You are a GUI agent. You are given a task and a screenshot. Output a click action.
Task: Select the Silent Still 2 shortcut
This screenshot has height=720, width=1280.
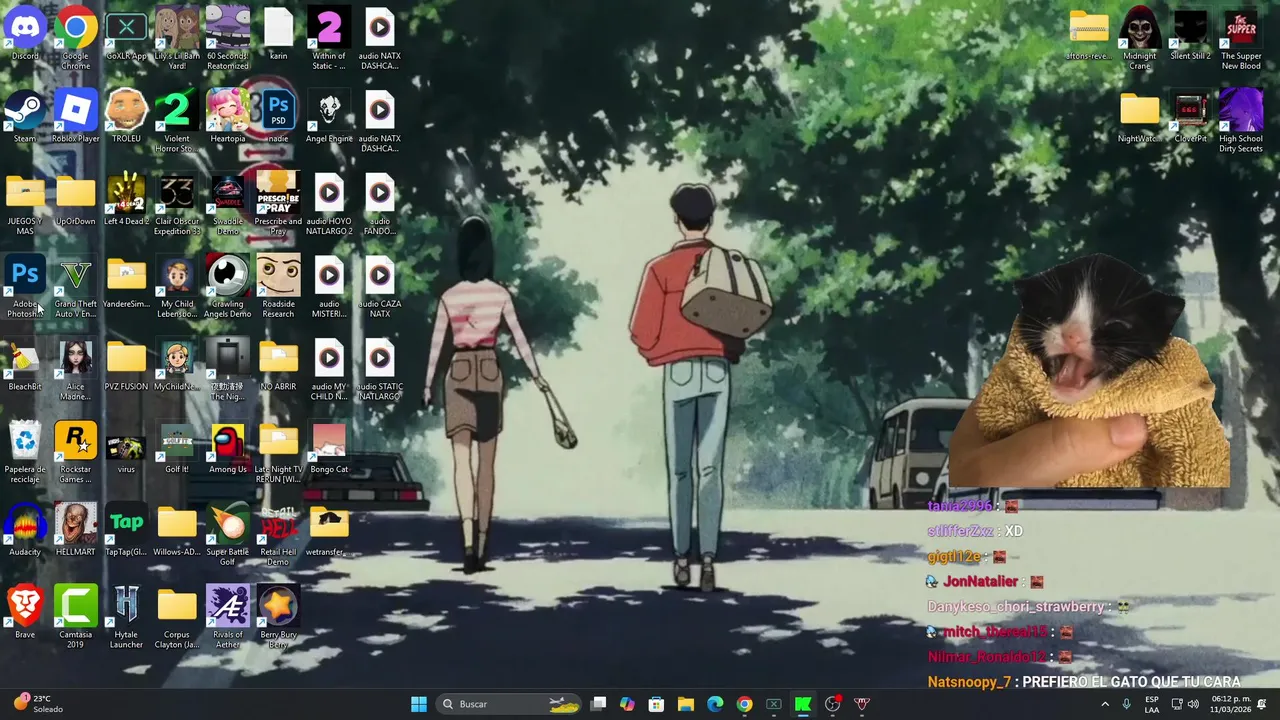click(1190, 33)
